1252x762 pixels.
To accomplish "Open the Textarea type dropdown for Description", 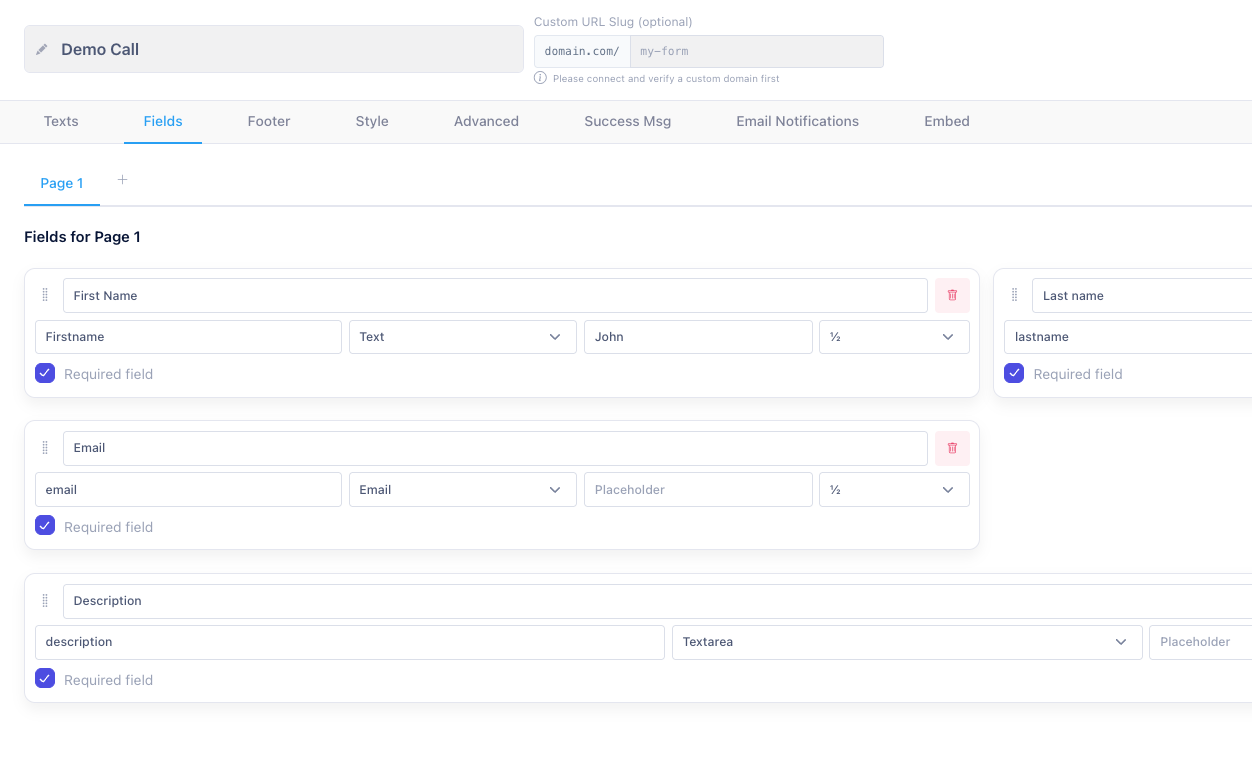I will coord(906,642).
